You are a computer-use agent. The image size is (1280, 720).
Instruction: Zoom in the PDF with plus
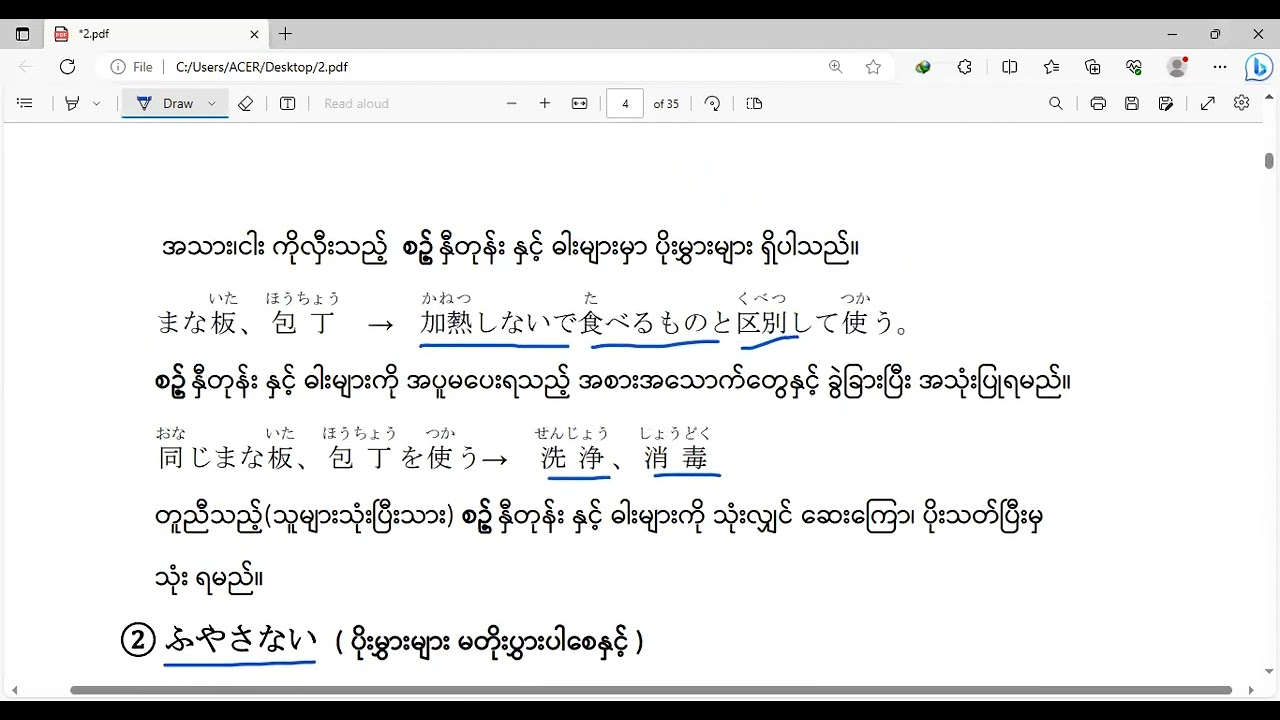click(x=545, y=103)
